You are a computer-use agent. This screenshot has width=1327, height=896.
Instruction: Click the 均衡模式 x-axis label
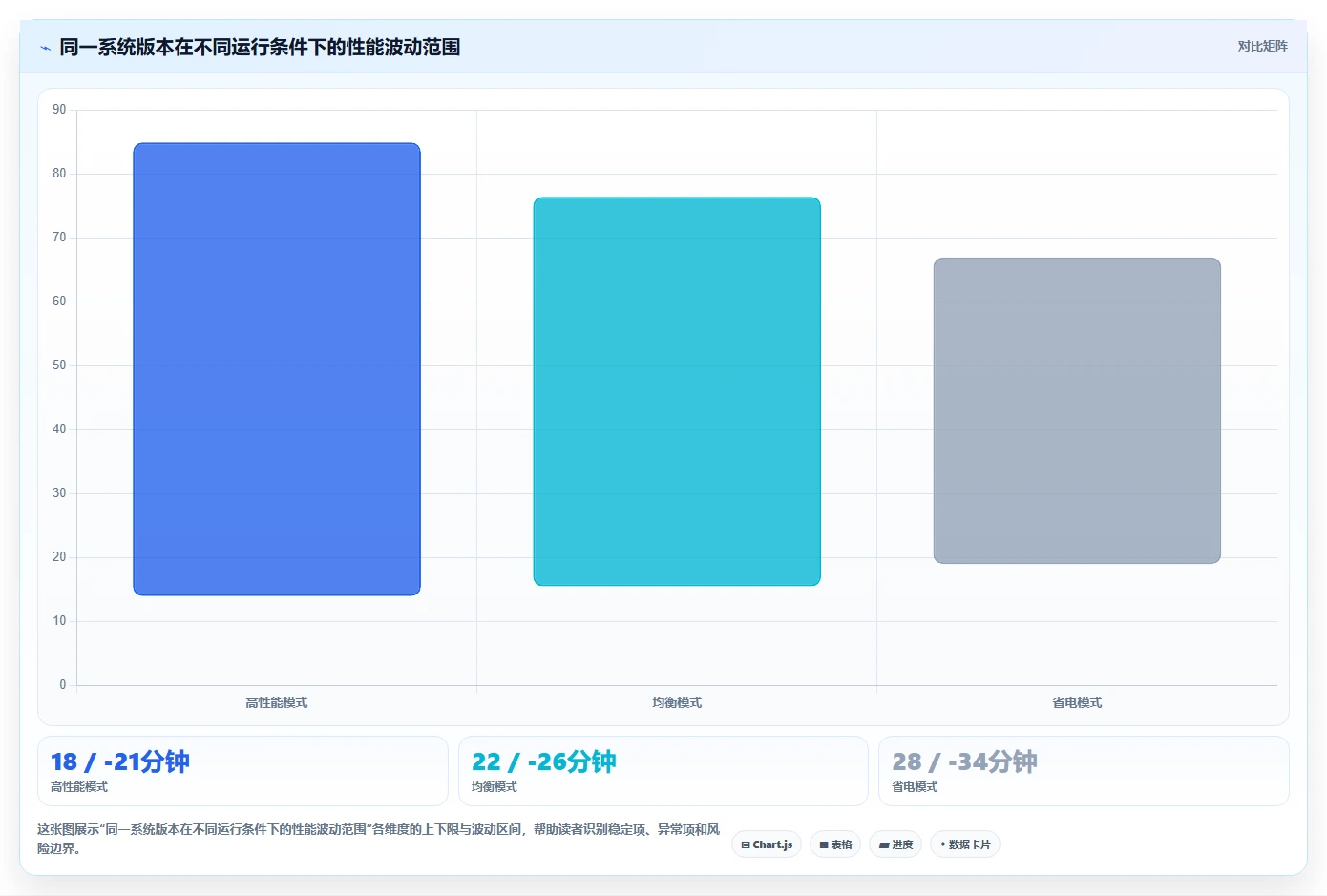pyautogui.click(x=677, y=702)
